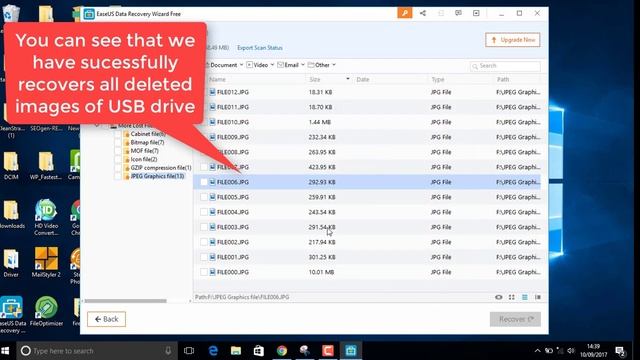
Task: Click the tree panel horizontal scrollbar
Action: pos(125,301)
